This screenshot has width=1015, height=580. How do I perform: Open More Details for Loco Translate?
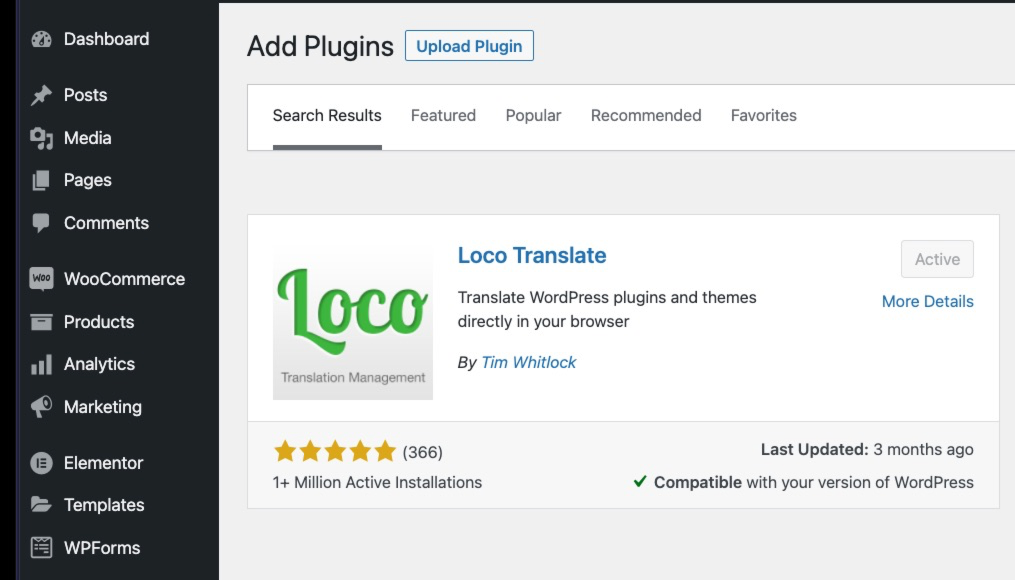click(x=928, y=302)
